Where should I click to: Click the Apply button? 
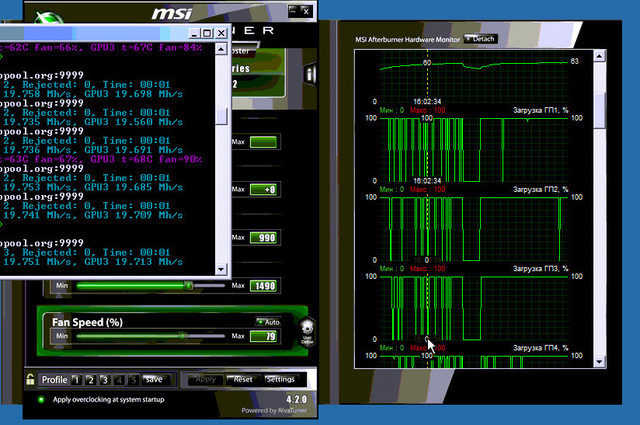coord(205,380)
